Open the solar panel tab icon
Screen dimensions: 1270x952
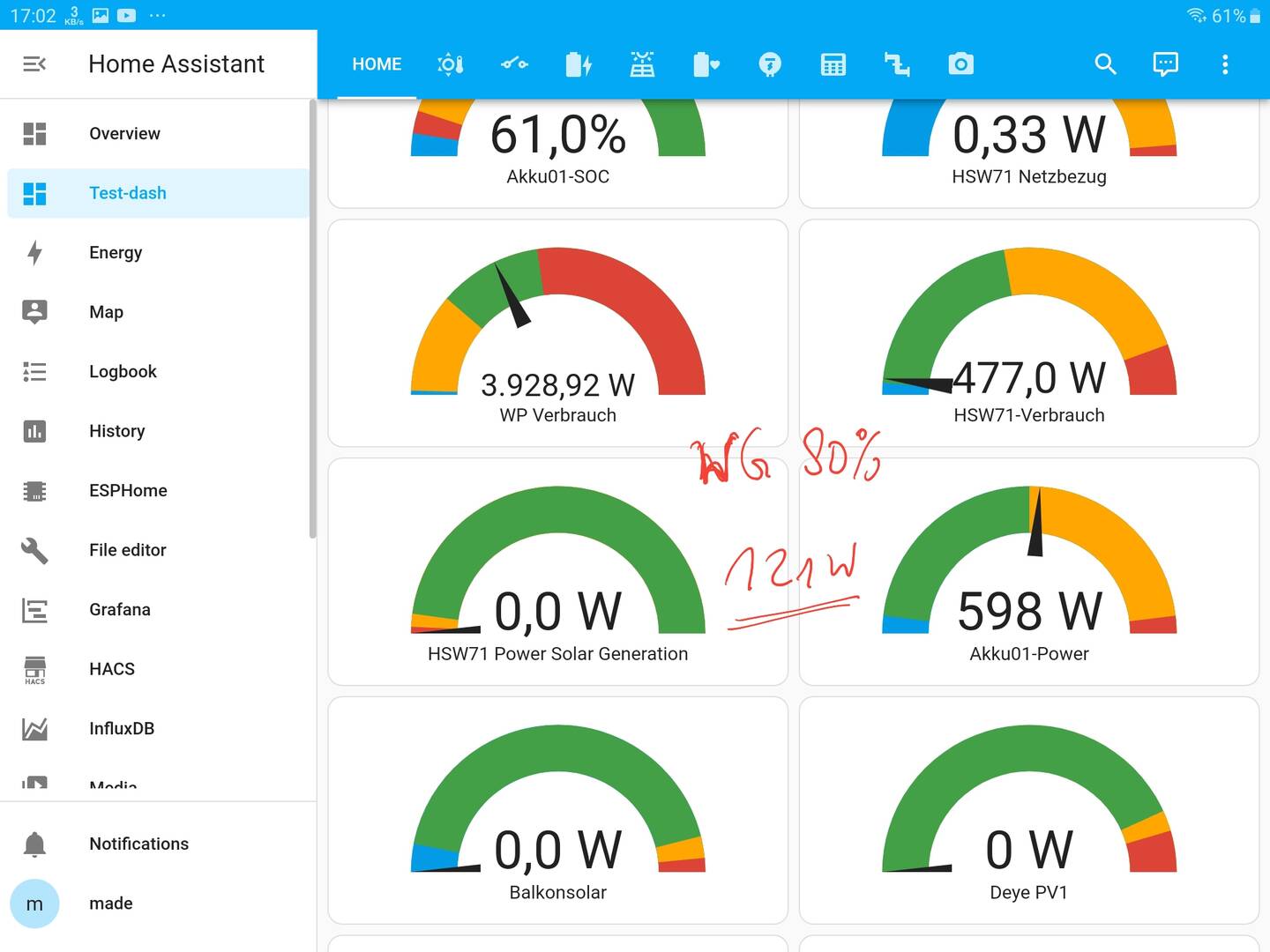click(x=642, y=64)
